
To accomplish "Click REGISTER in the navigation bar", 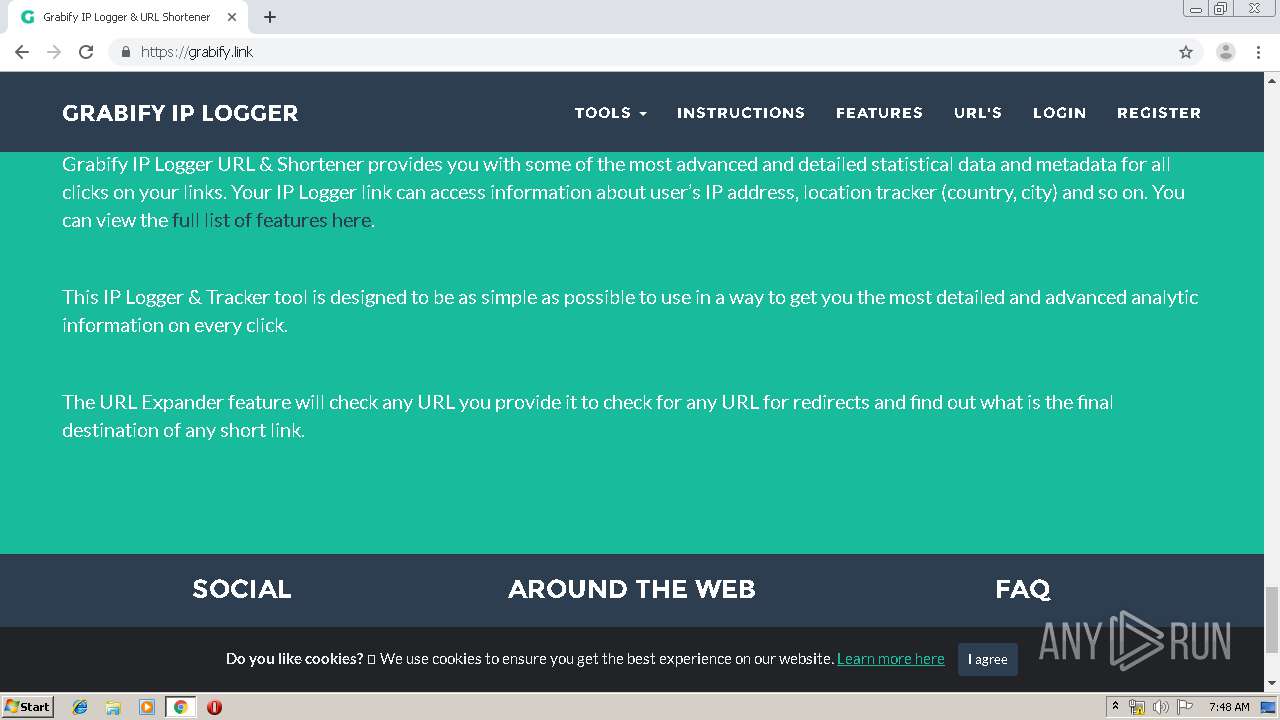I will 1159,113.
